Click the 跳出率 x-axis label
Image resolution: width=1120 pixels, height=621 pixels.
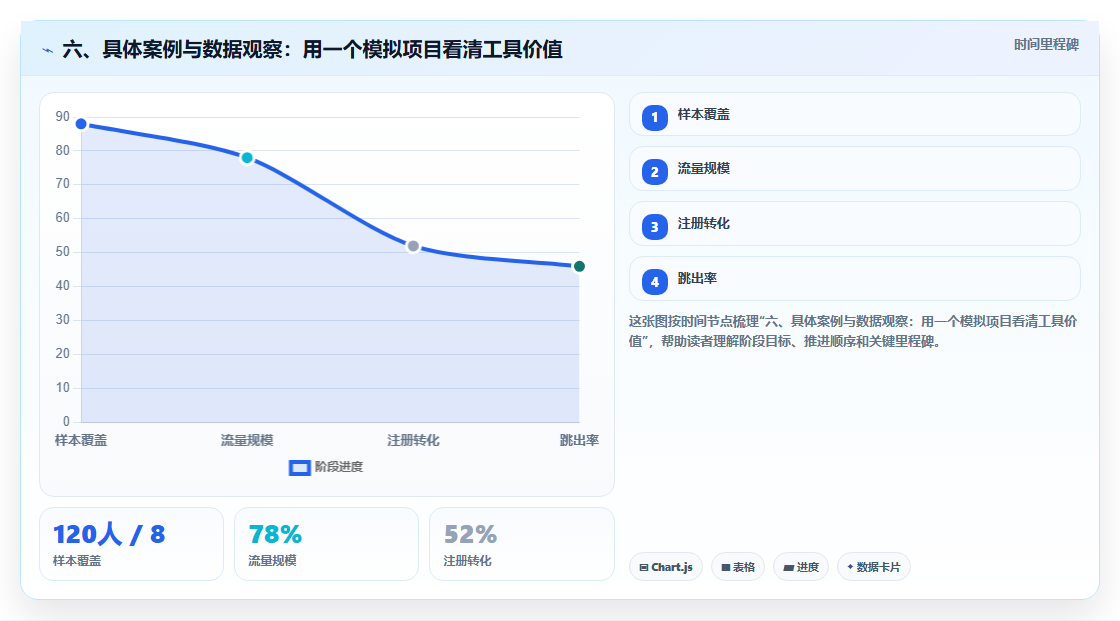point(579,440)
